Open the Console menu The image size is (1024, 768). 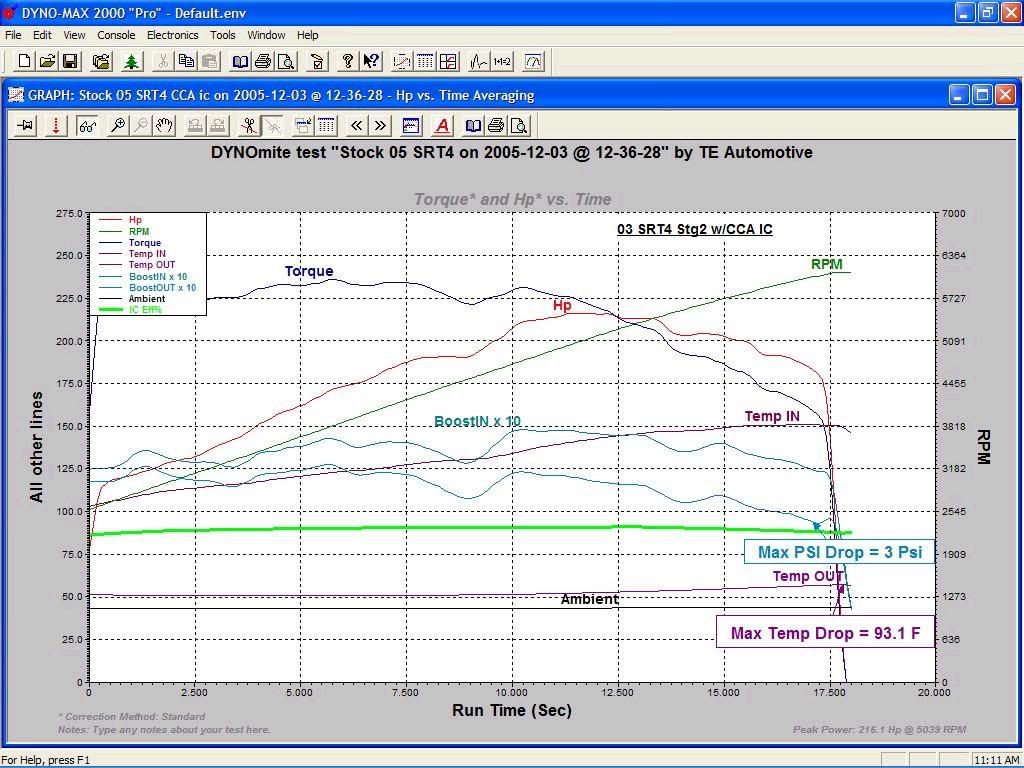[116, 35]
